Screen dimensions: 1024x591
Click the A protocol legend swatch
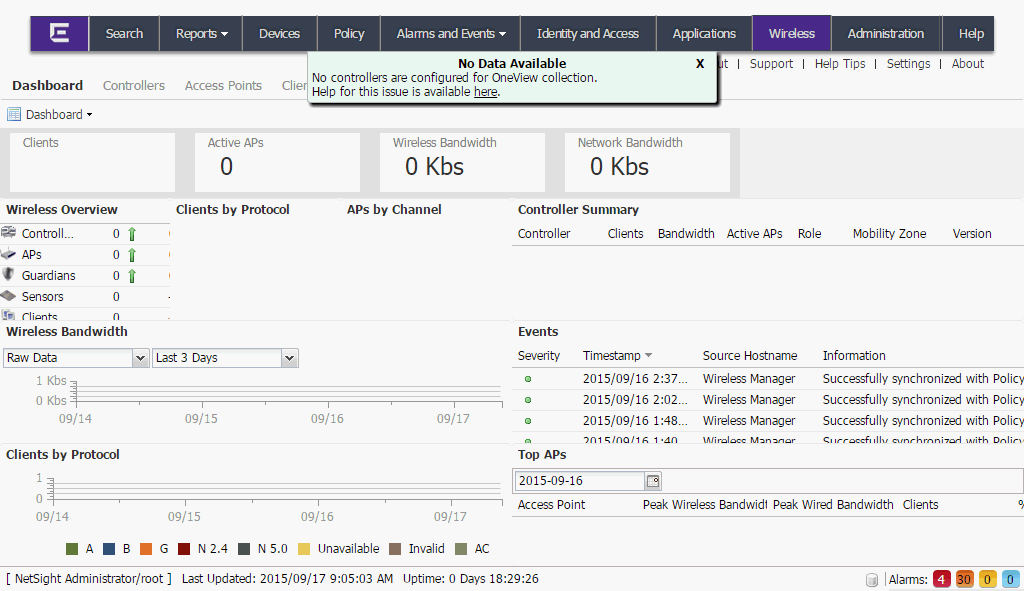(72, 549)
